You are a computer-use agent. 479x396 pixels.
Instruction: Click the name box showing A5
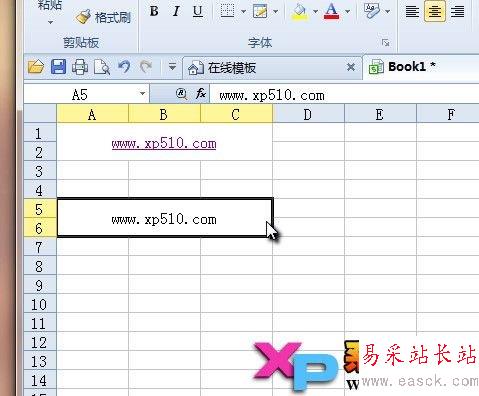(80, 95)
